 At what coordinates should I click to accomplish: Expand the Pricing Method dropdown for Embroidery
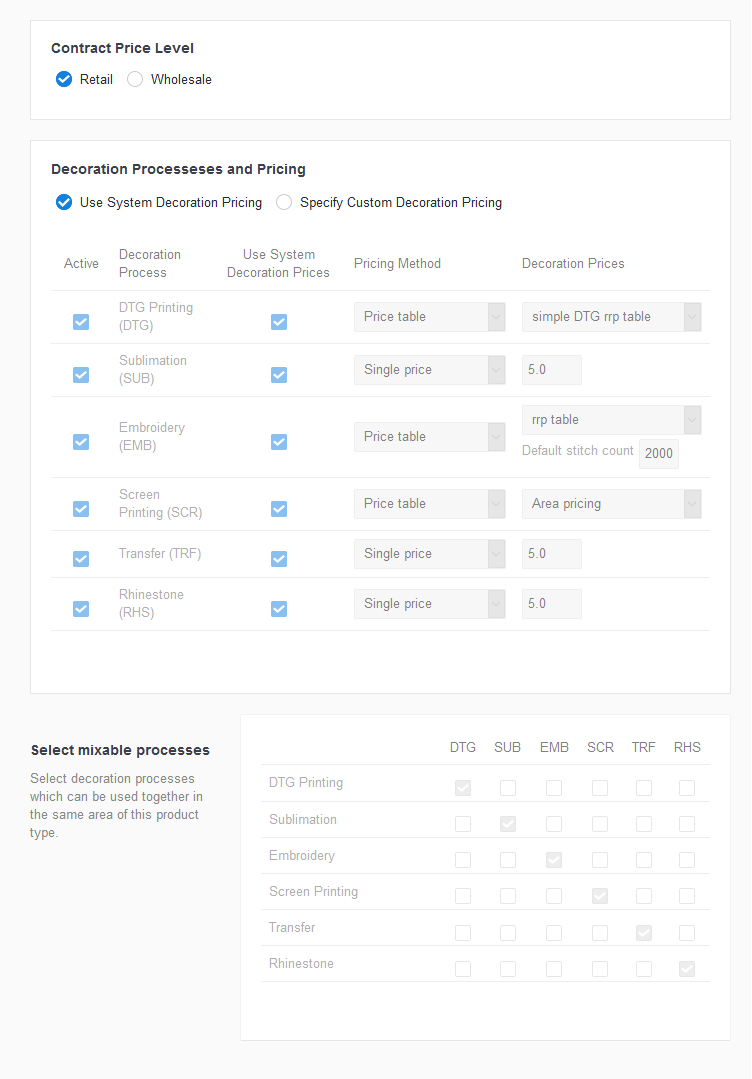click(429, 436)
